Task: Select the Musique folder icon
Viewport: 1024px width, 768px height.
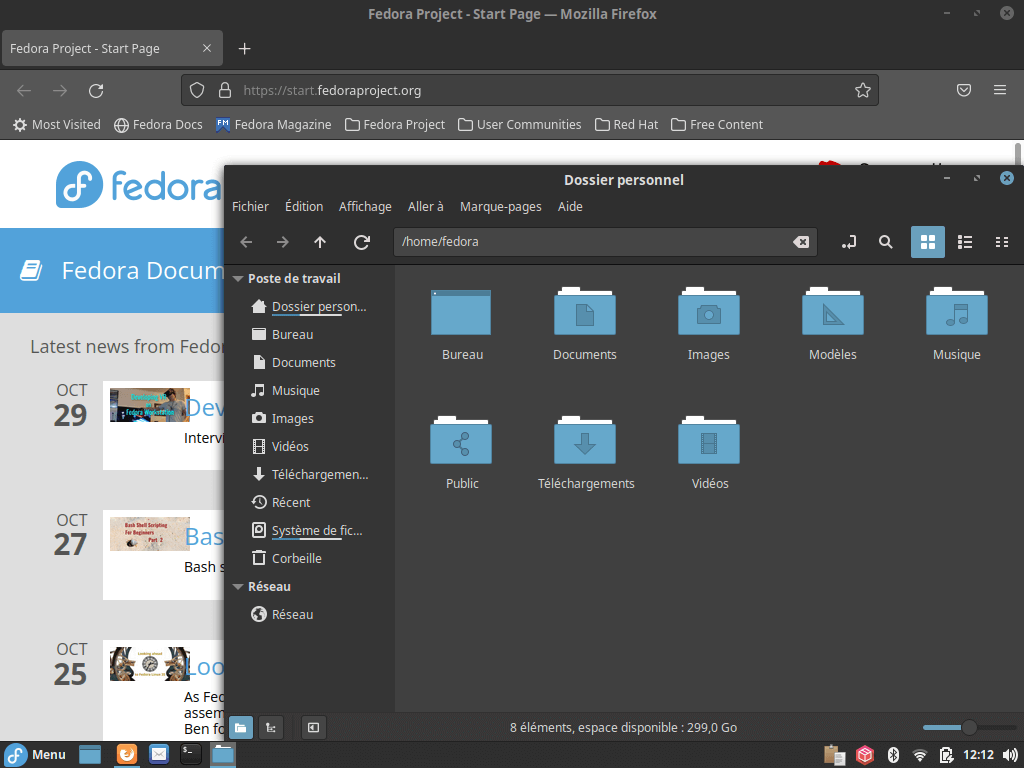Action: pos(957,325)
